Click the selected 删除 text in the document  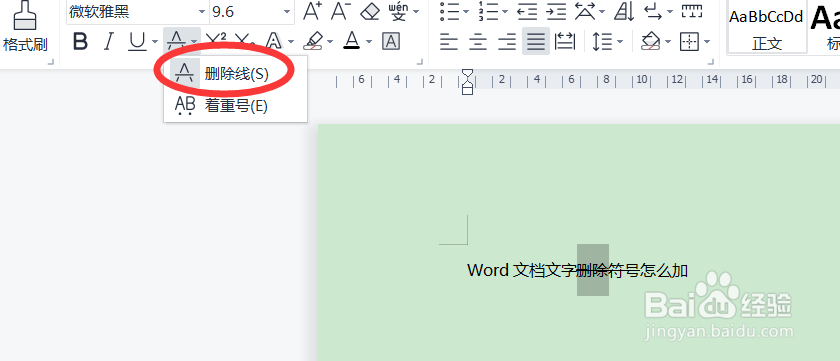click(x=593, y=270)
